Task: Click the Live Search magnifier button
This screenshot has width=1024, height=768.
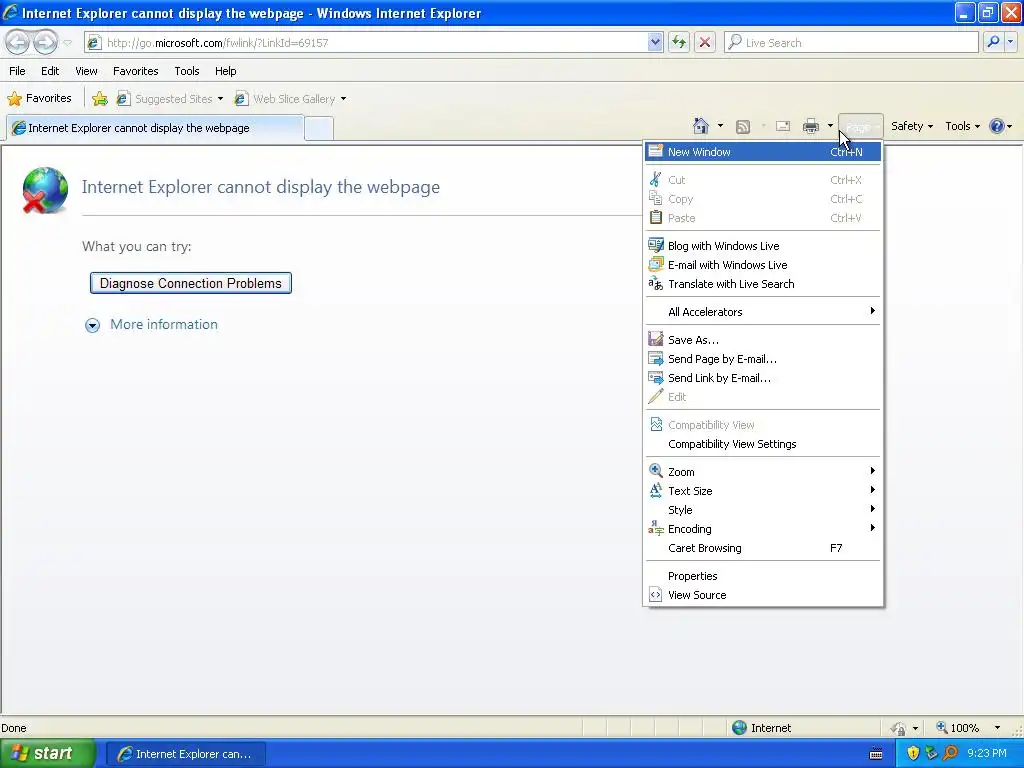Action: click(993, 42)
